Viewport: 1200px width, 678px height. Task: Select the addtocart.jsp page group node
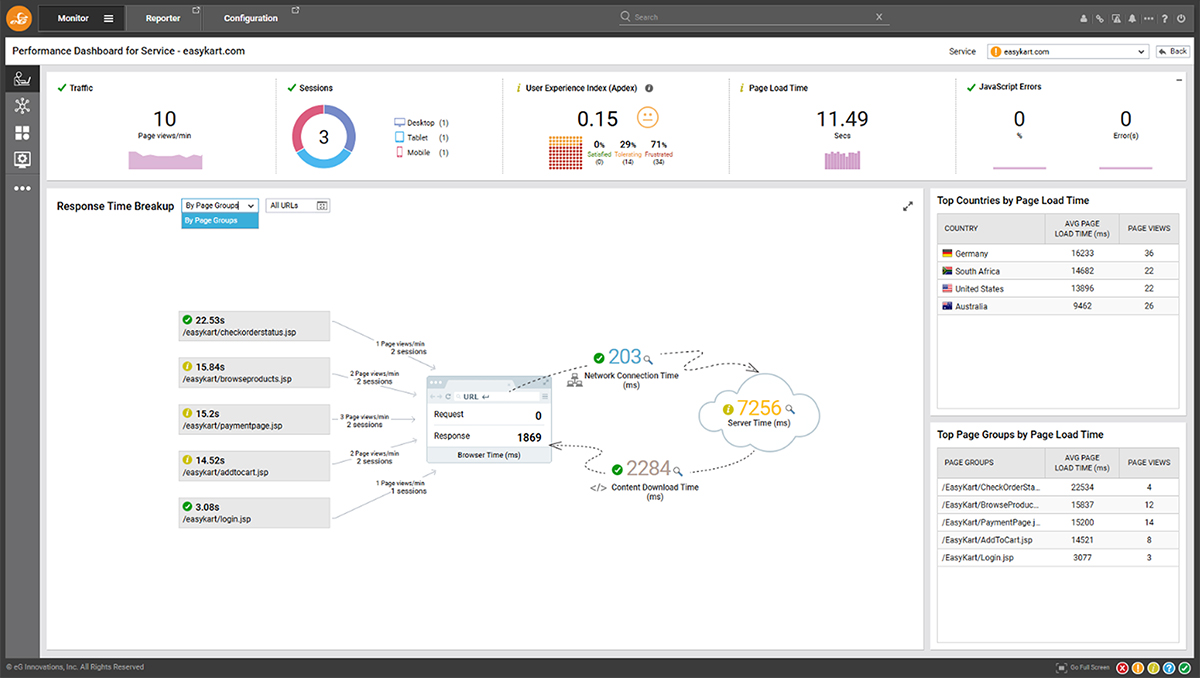(255, 466)
